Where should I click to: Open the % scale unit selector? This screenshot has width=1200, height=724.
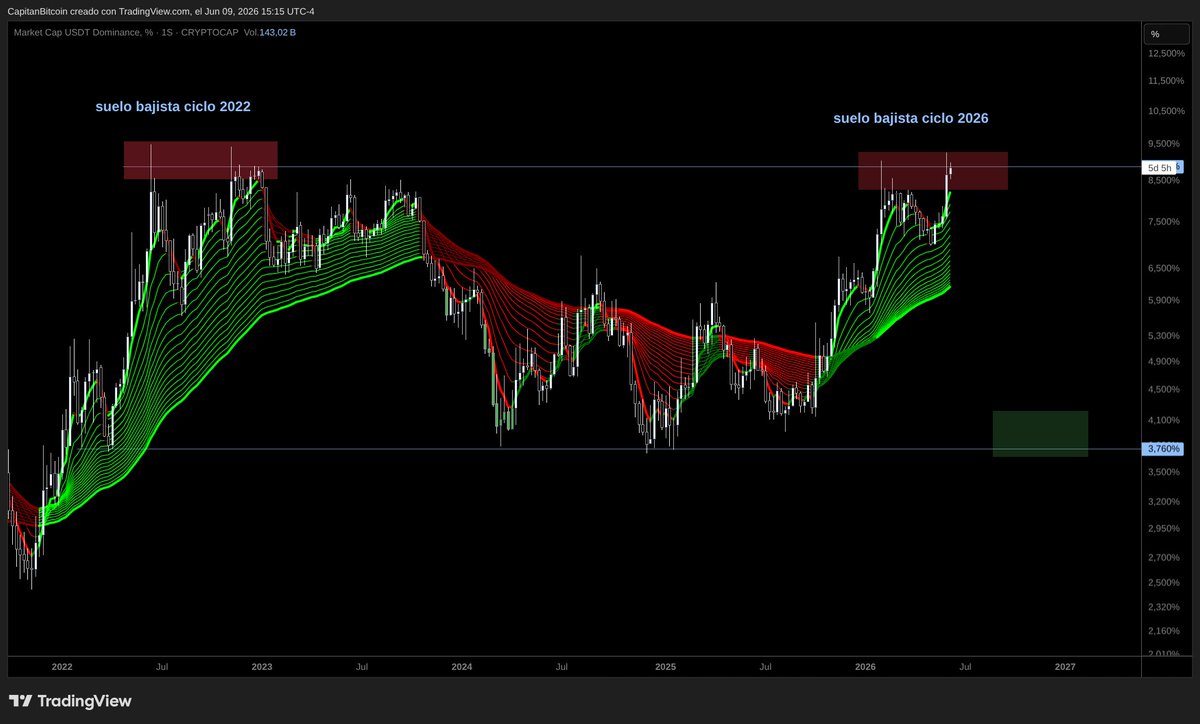(1167, 34)
